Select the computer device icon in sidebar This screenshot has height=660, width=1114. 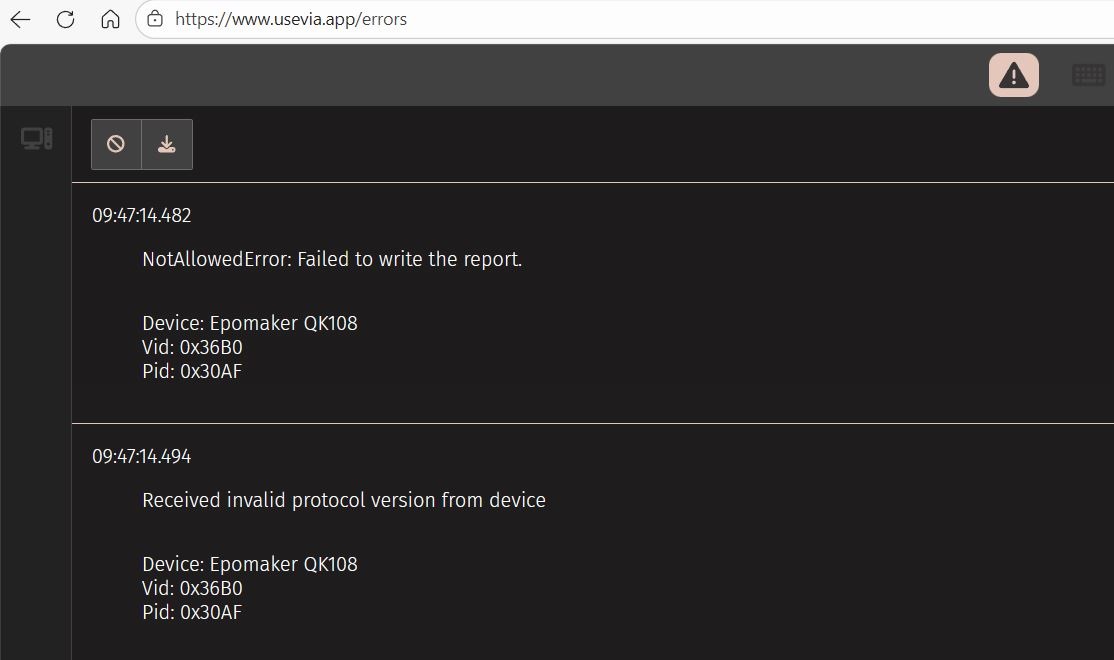click(37, 139)
